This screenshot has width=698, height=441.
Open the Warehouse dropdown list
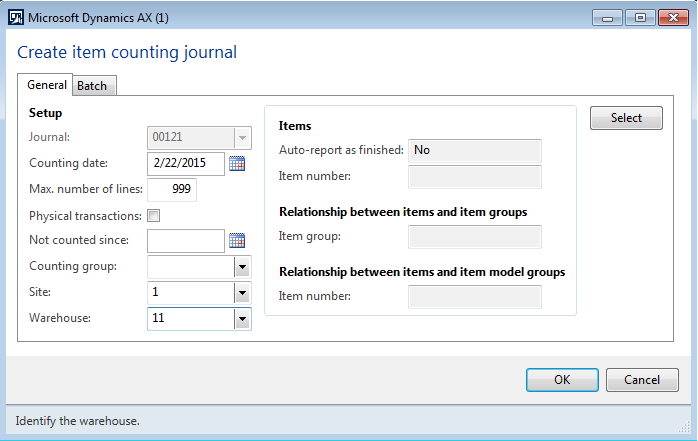coord(243,319)
